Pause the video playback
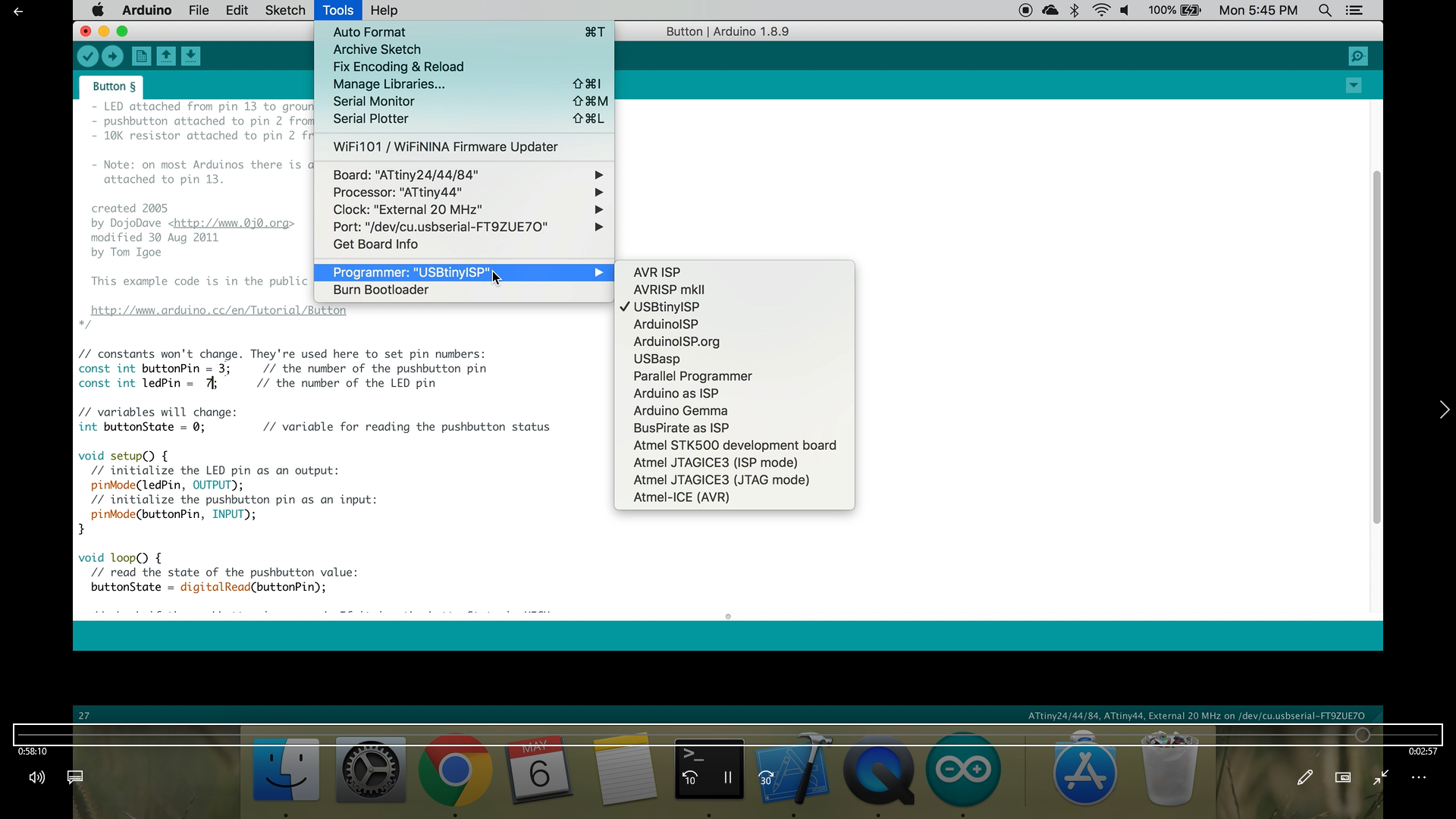1456x819 pixels. pos(728,777)
